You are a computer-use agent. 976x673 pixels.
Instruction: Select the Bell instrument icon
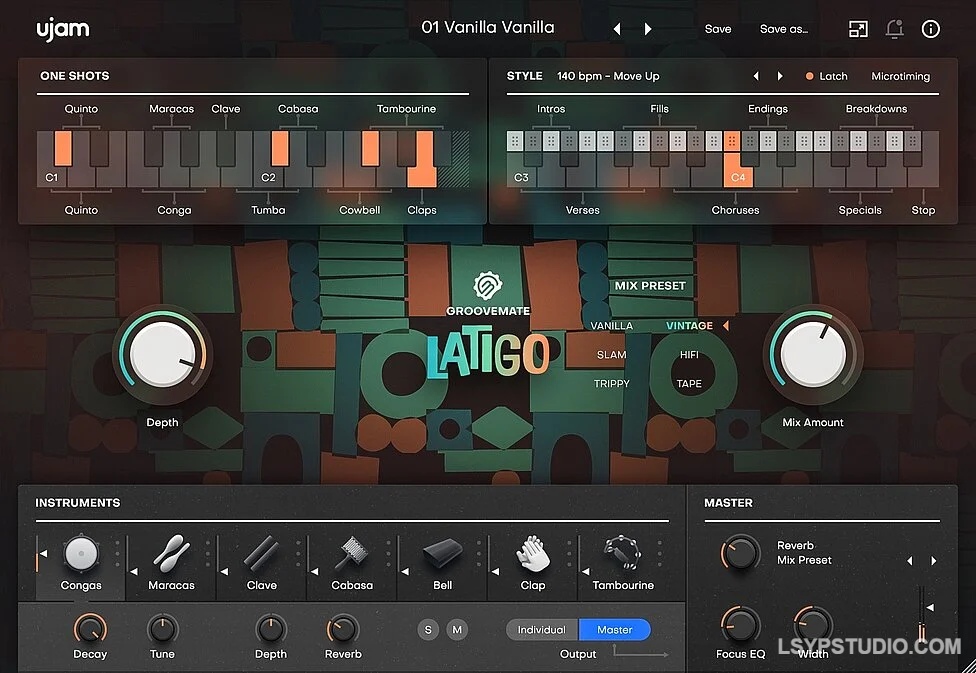441,554
